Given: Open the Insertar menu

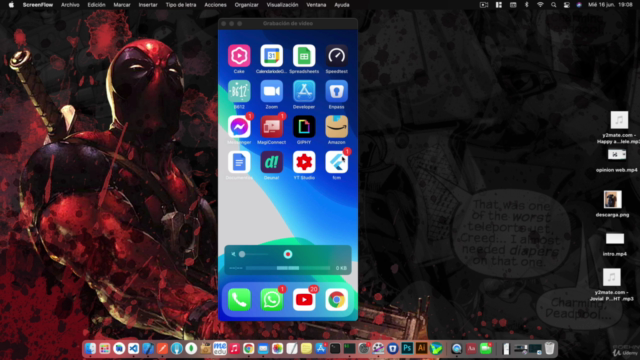Looking at the screenshot, I should click(148, 5).
